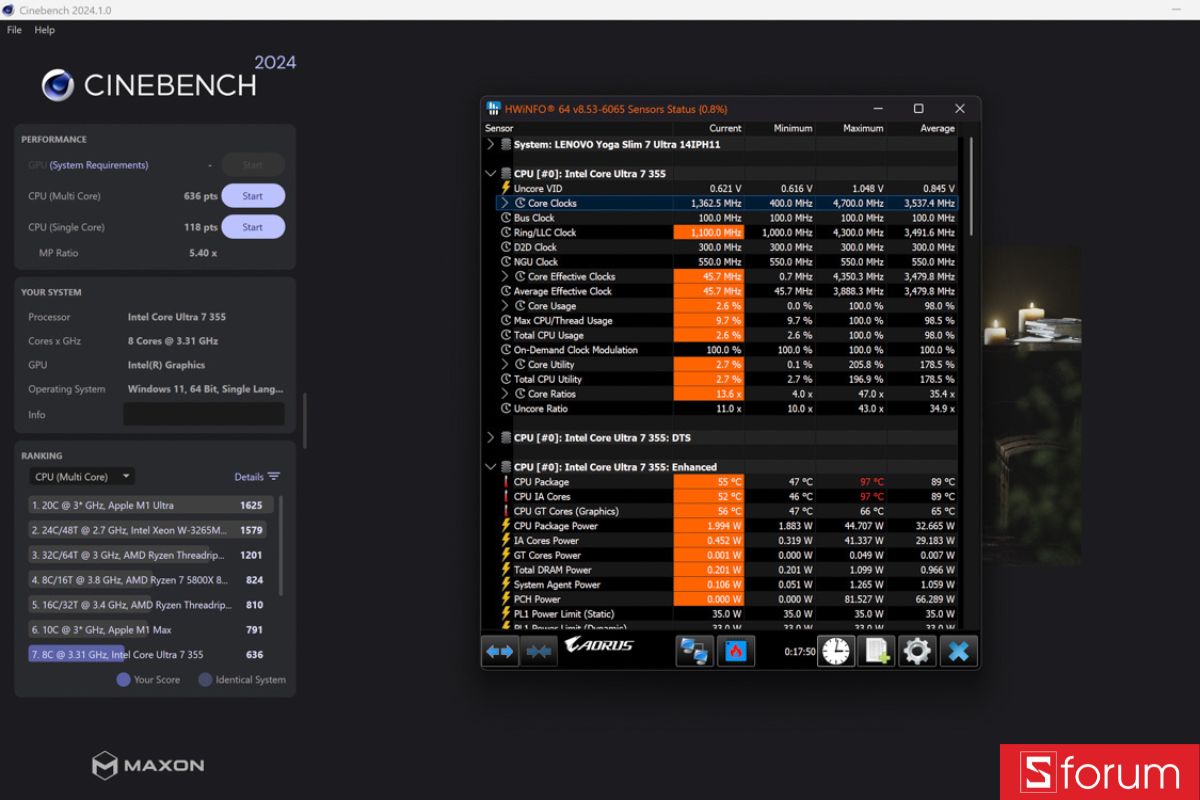Reset elapsed time using the clock icon
1200x800 pixels.
[x=836, y=651]
